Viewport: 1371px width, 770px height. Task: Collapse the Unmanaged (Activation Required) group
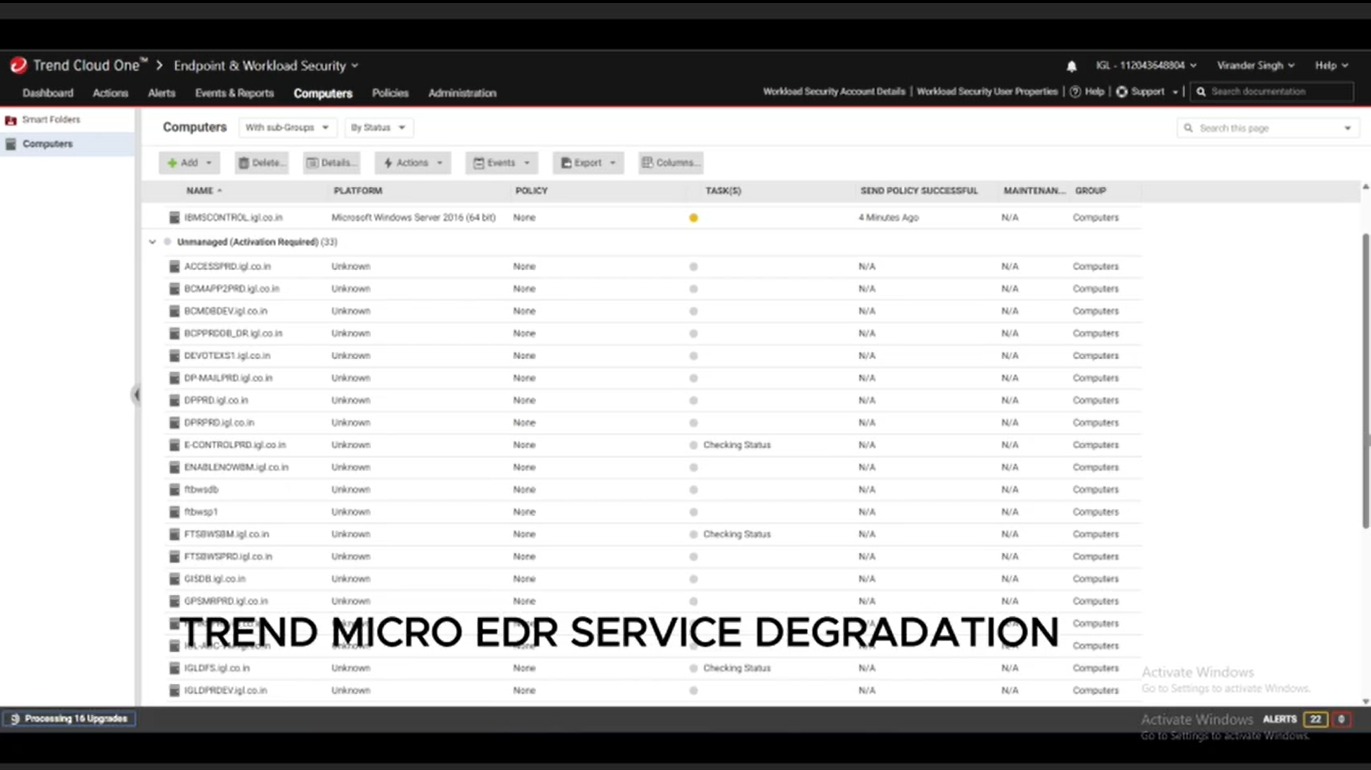(152, 242)
